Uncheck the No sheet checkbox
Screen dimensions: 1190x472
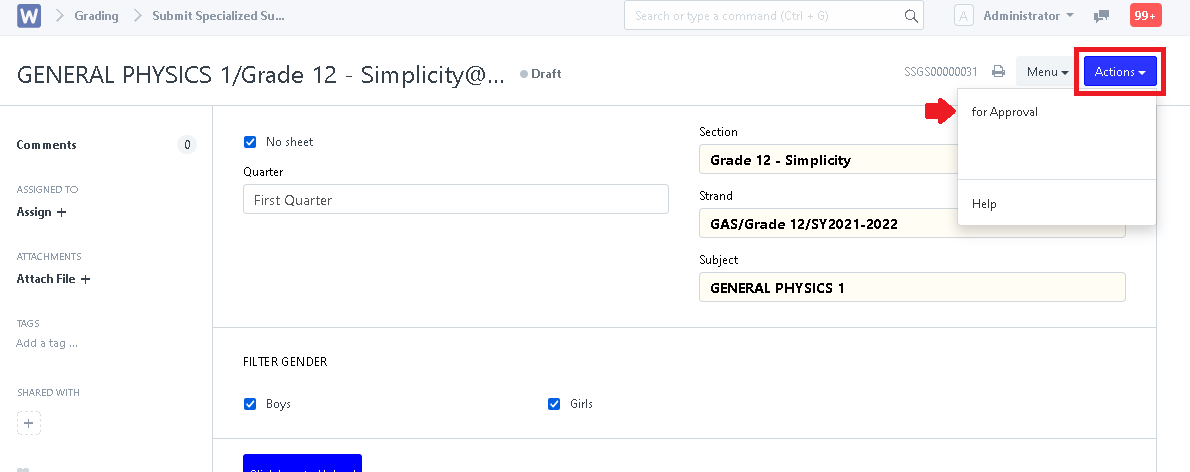click(251, 142)
